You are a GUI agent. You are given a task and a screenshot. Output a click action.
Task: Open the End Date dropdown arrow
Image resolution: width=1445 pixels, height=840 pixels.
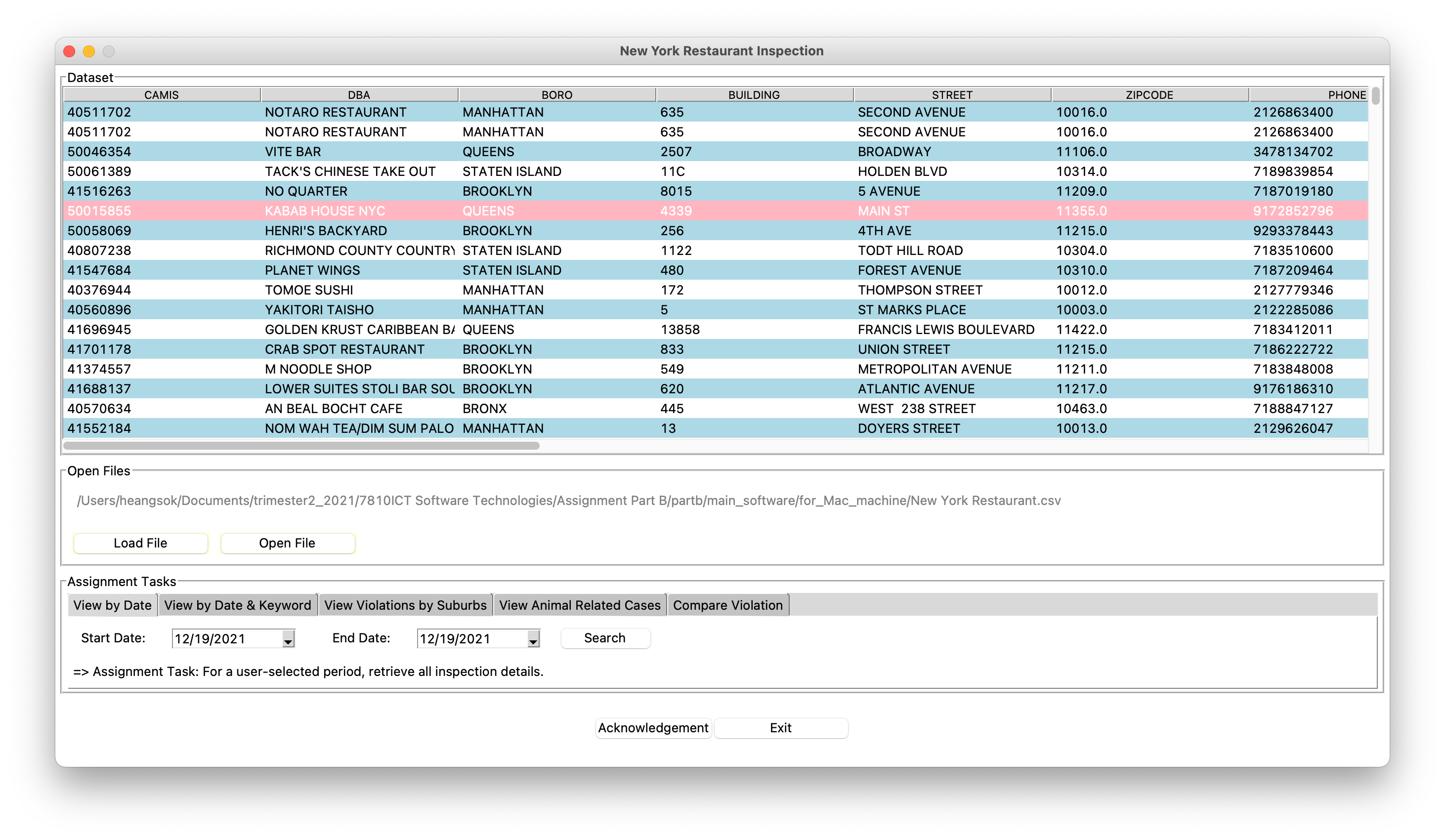[533, 639]
